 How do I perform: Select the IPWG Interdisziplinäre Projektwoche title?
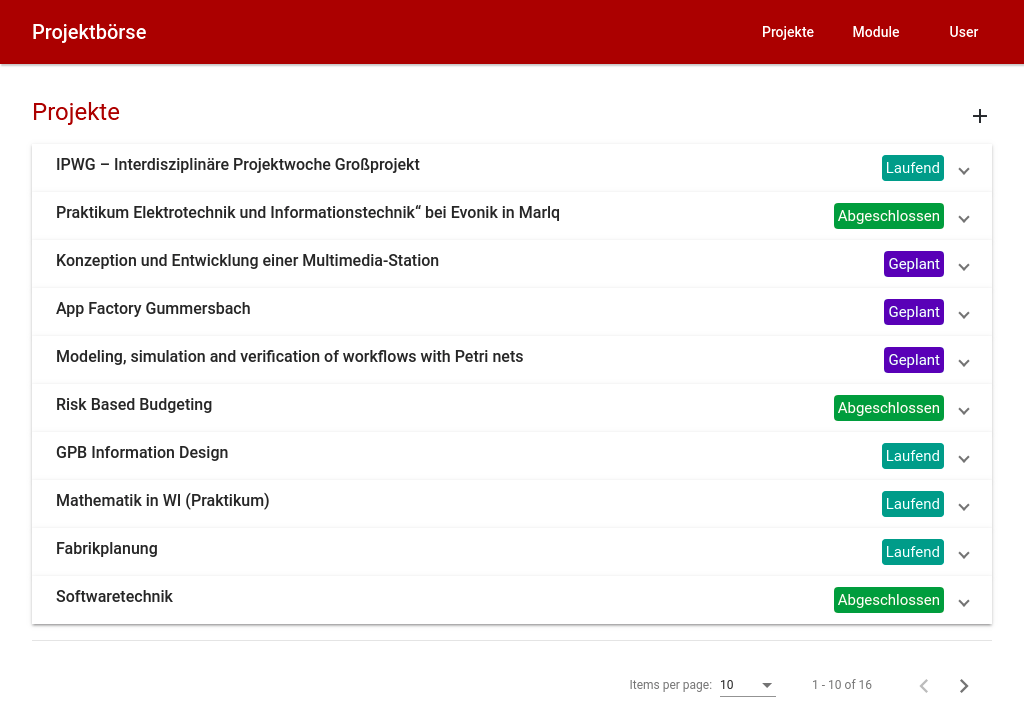point(238,165)
